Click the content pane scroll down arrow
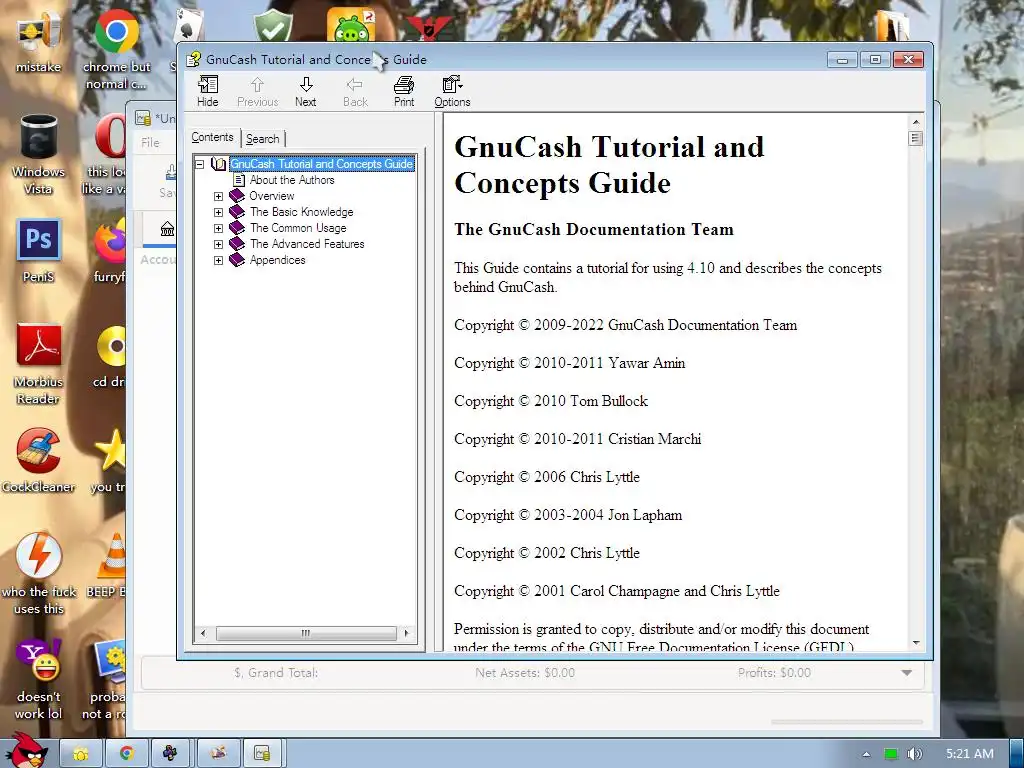 tap(915, 643)
